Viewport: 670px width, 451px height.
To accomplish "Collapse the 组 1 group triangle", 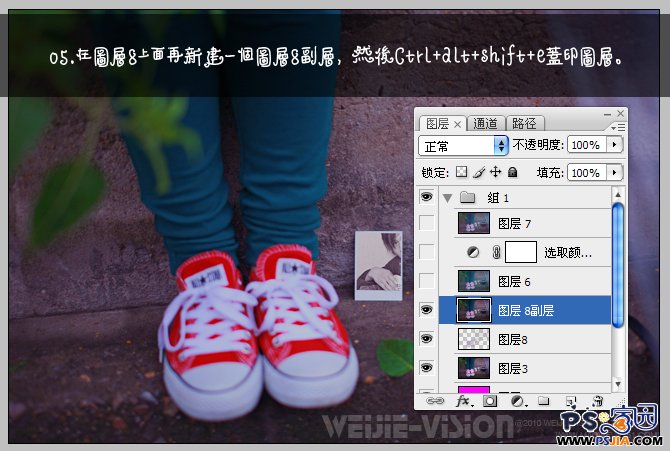I will [447, 198].
